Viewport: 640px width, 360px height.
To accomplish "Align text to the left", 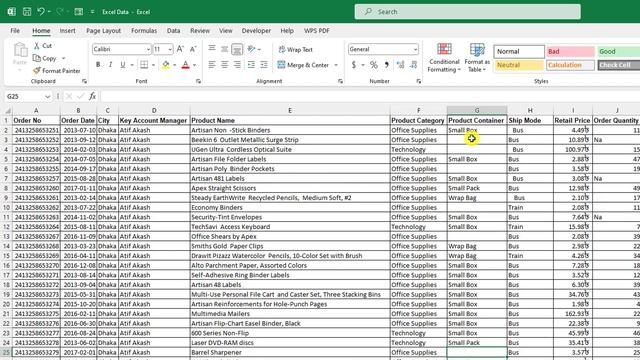I will coord(212,65).
